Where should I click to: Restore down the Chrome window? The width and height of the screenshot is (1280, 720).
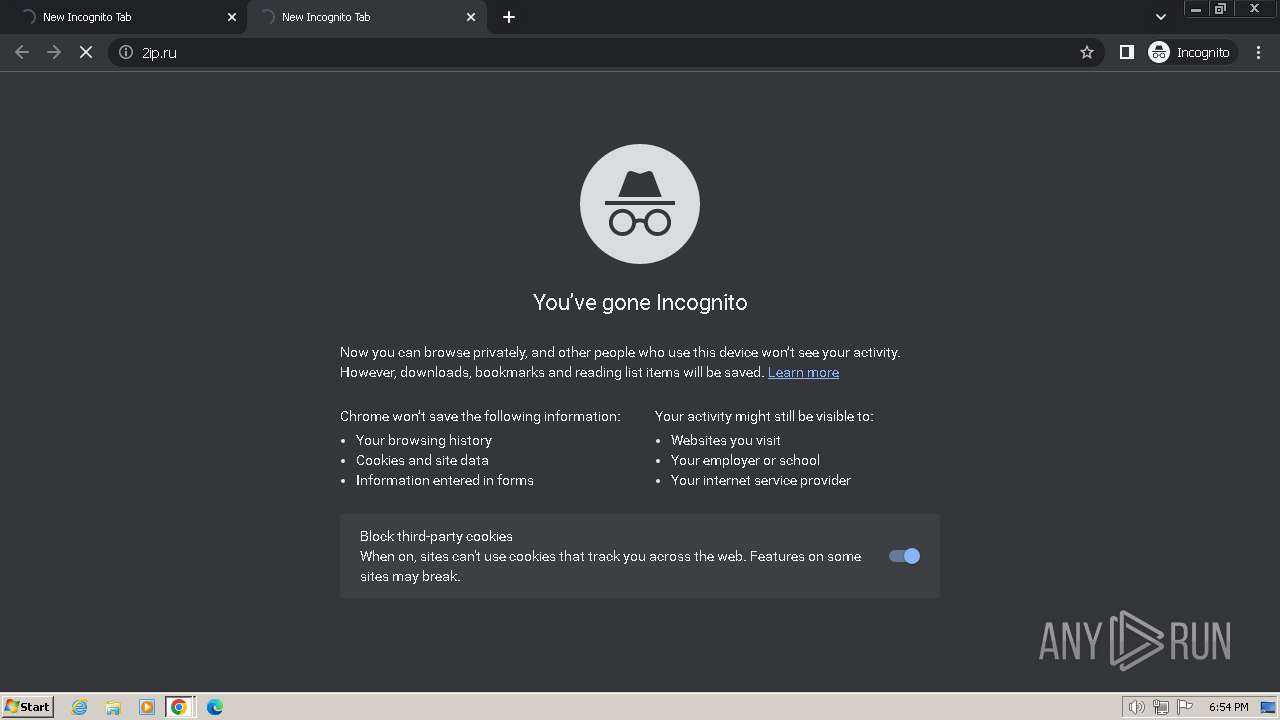pyautogui.click(x=1220, y=9)
